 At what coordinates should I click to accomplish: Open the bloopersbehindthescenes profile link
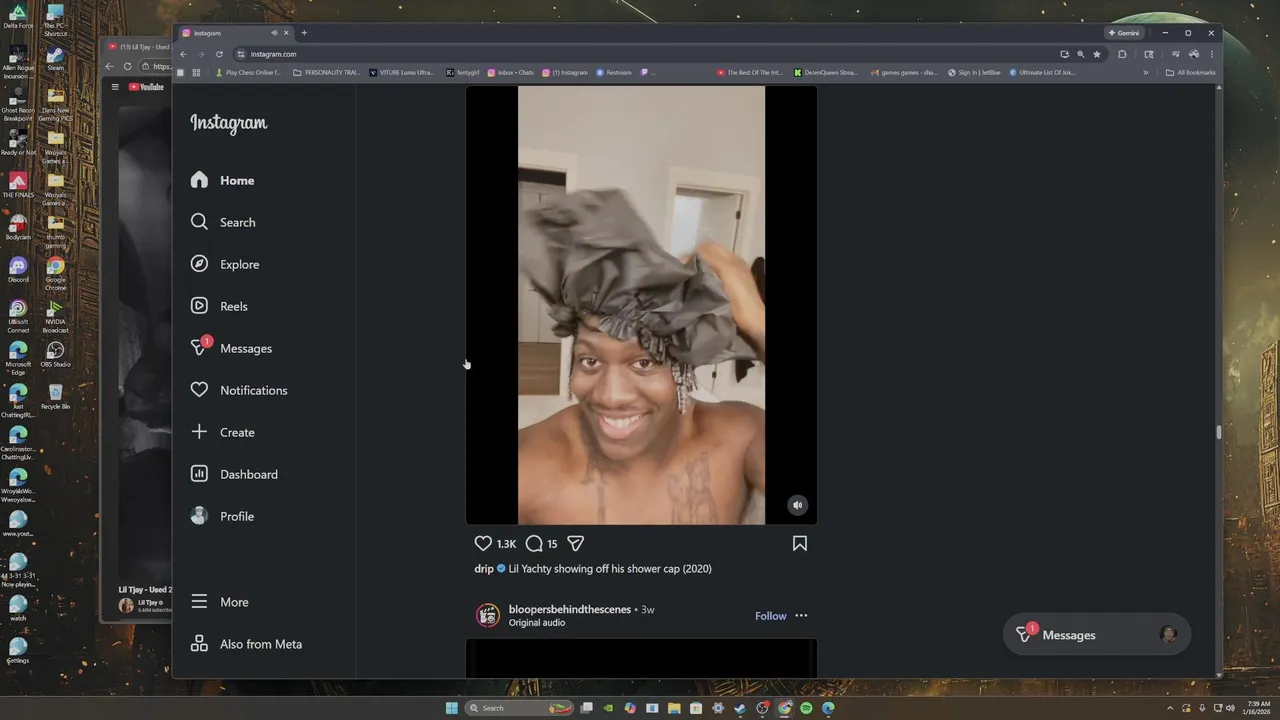coord(570,609)
